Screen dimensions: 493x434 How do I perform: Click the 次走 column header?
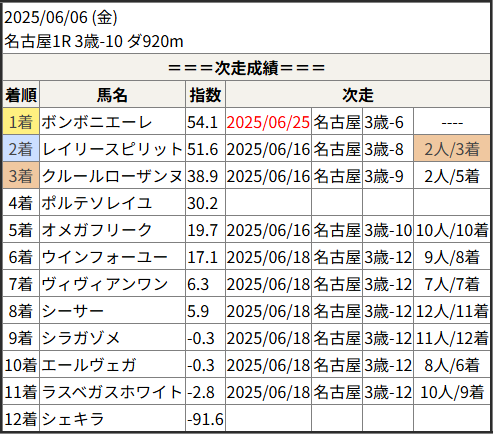pyautogui.click(x=358, y=95)
